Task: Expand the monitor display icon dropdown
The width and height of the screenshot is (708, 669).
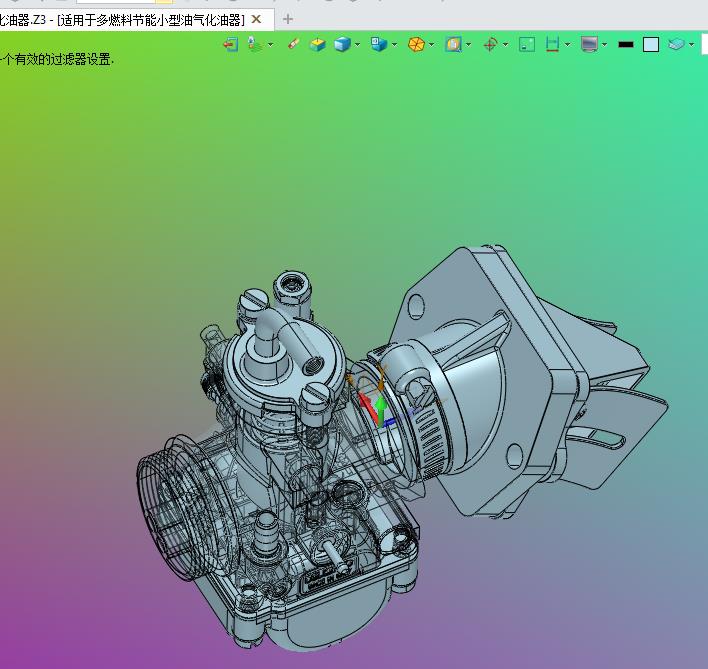Action: click(605, 44)
